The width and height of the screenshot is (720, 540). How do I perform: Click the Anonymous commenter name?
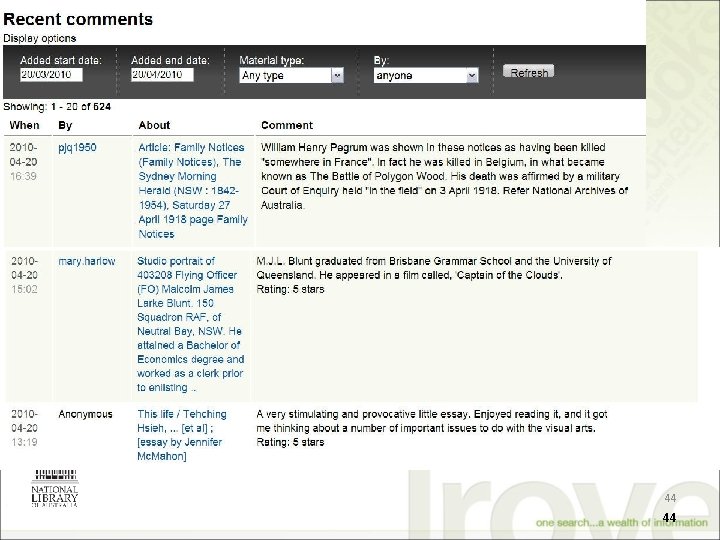(85, 413)
